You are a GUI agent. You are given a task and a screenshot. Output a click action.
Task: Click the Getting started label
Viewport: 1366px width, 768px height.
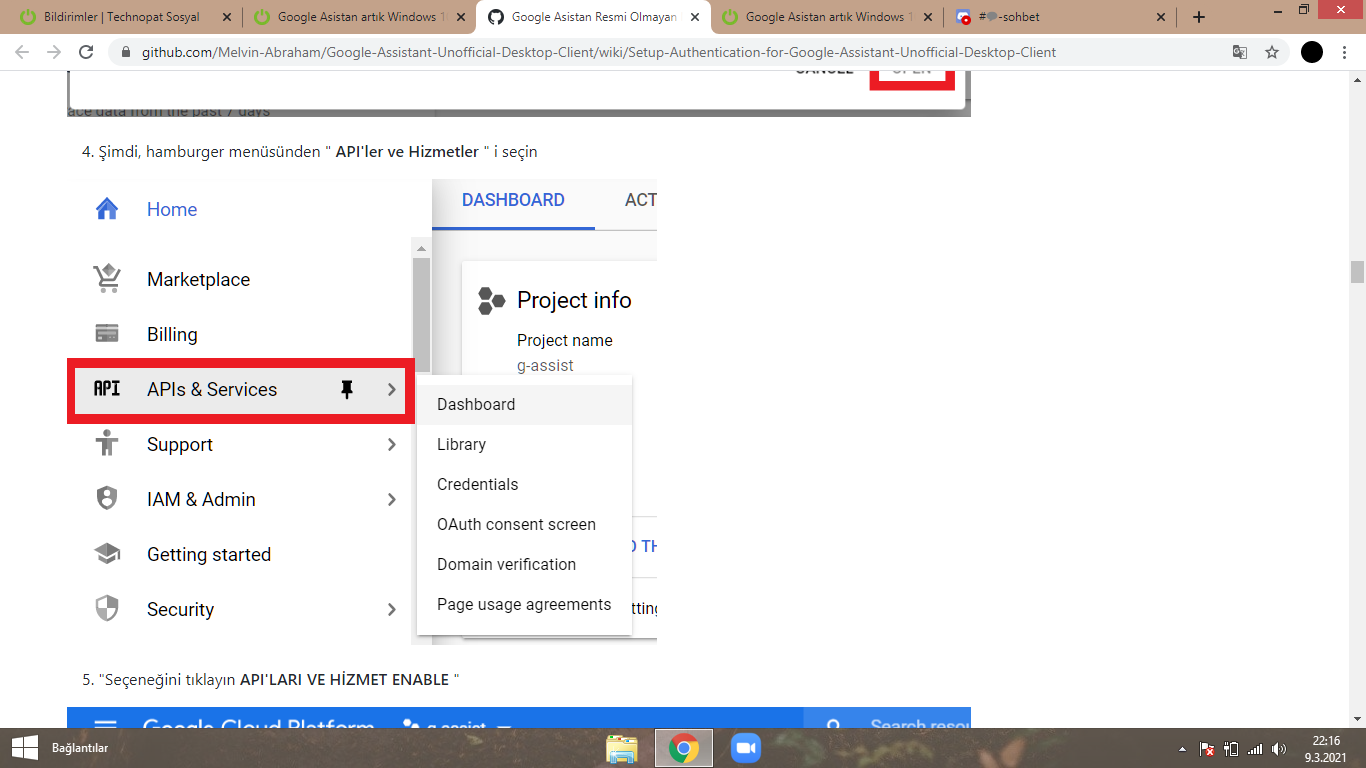[209, 554]
